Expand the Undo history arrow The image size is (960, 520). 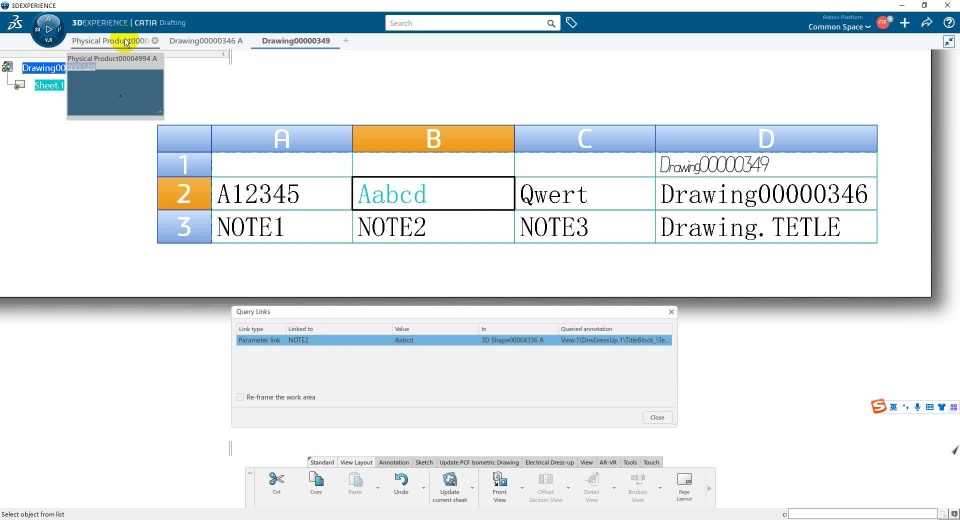click(x=424, y=488)
